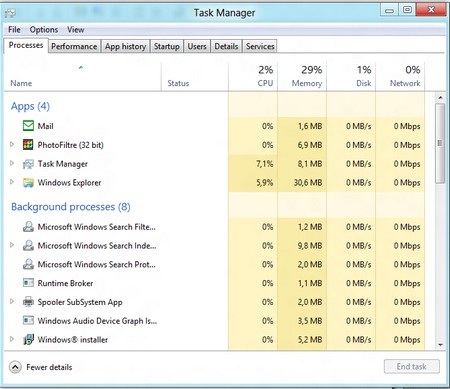The height and width of the screenshot is (389, 450).
Task: Click the 1,1 MB memory value for Runtime Broker
Action: point(310,283)
